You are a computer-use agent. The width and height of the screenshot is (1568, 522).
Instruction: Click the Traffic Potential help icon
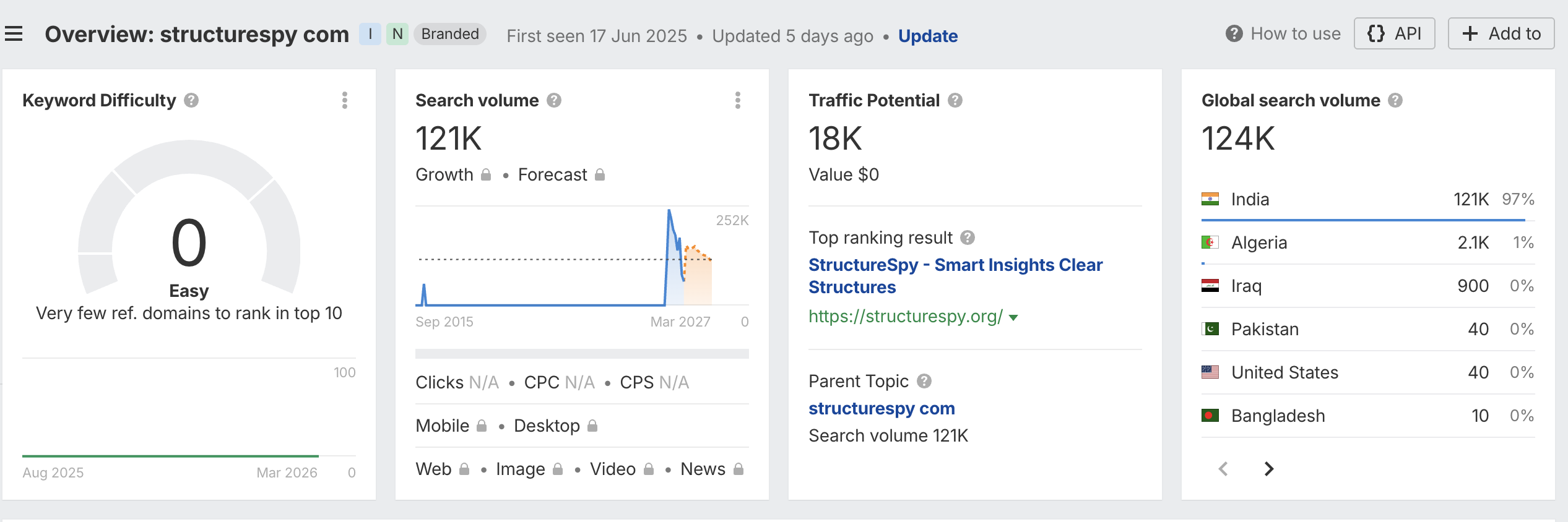click(x=954, y=100)
